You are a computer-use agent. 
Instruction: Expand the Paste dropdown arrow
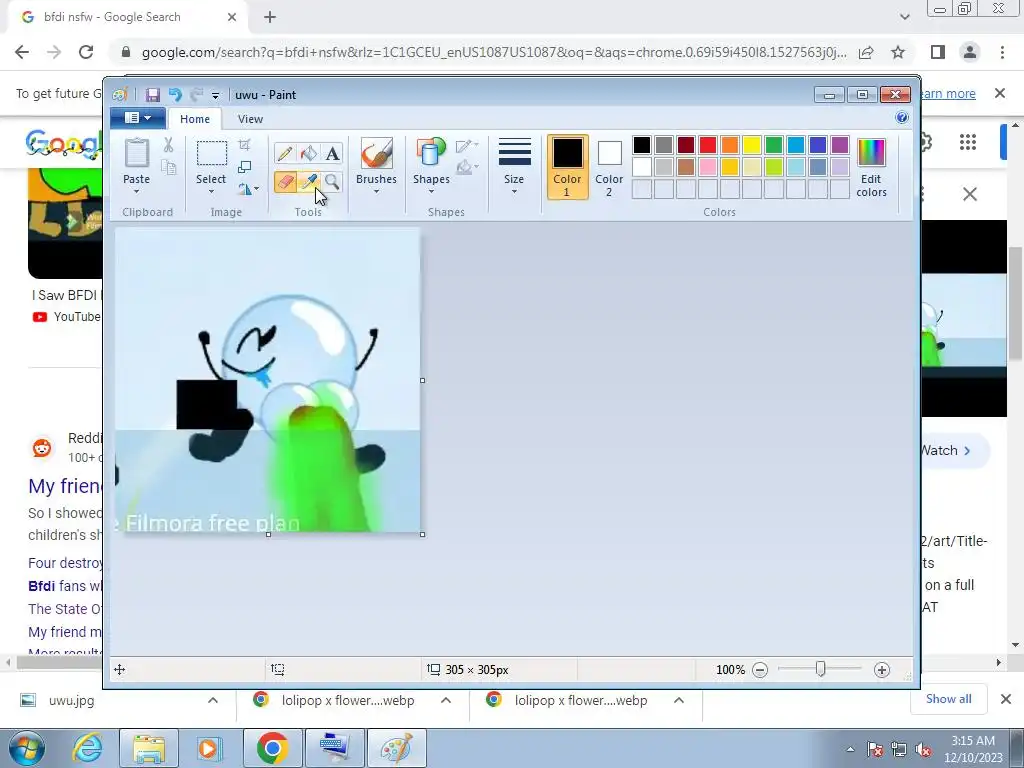coord(136,191)
